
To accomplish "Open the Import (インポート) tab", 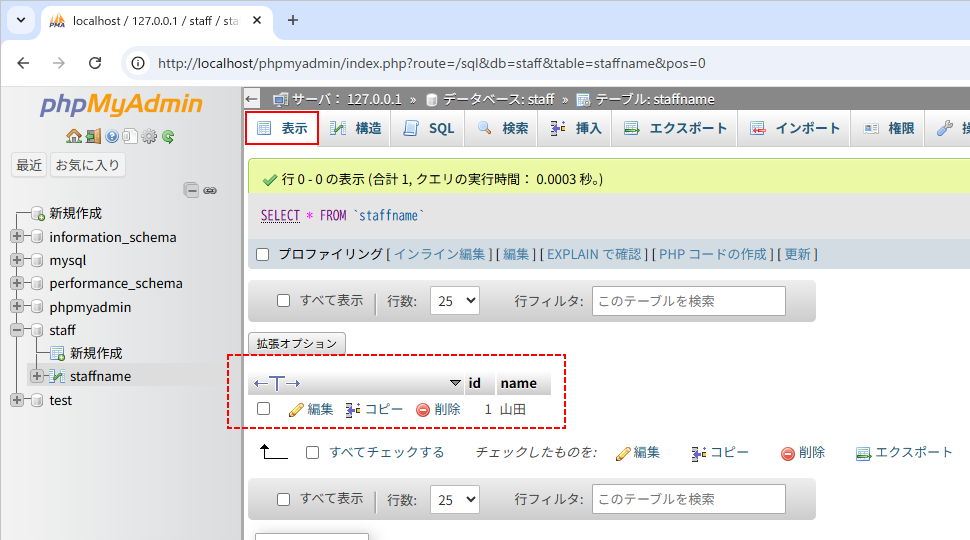I will click(795, 128).
